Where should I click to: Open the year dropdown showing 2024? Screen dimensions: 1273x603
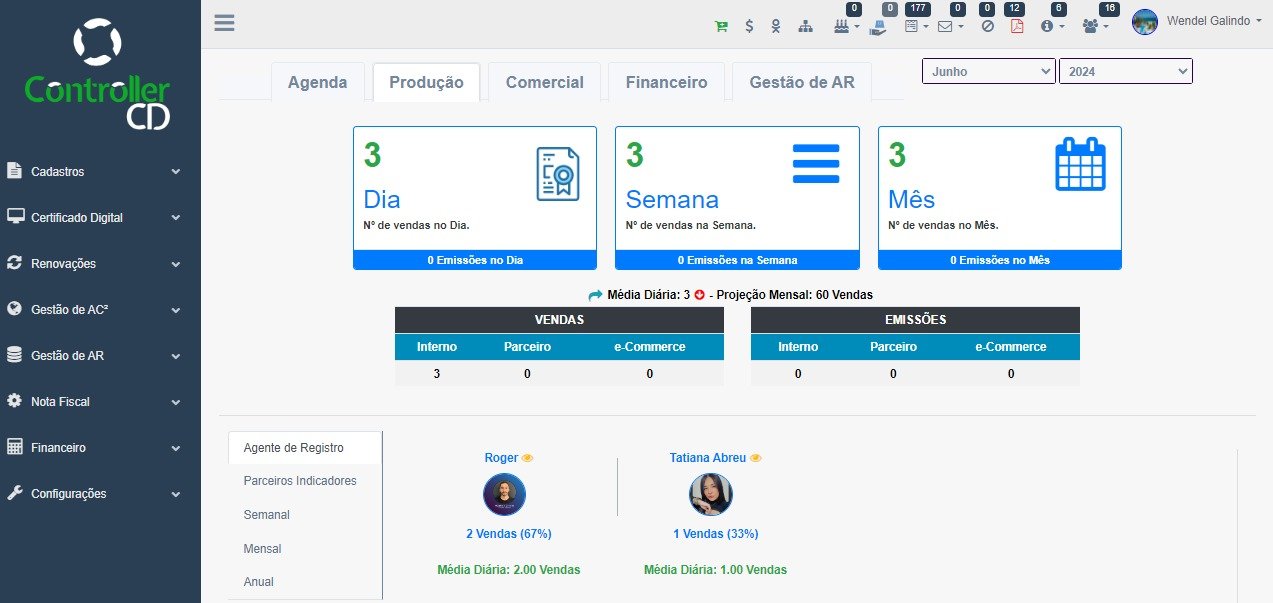1125,71
